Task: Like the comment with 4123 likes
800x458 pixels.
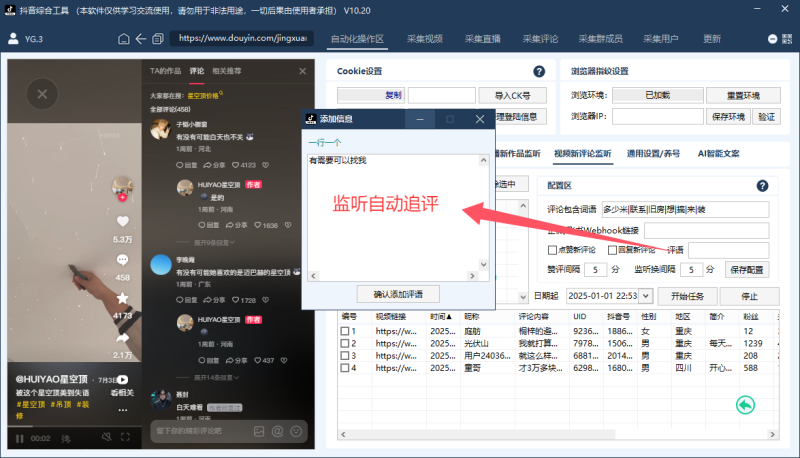Action: (x=235, y=165)
